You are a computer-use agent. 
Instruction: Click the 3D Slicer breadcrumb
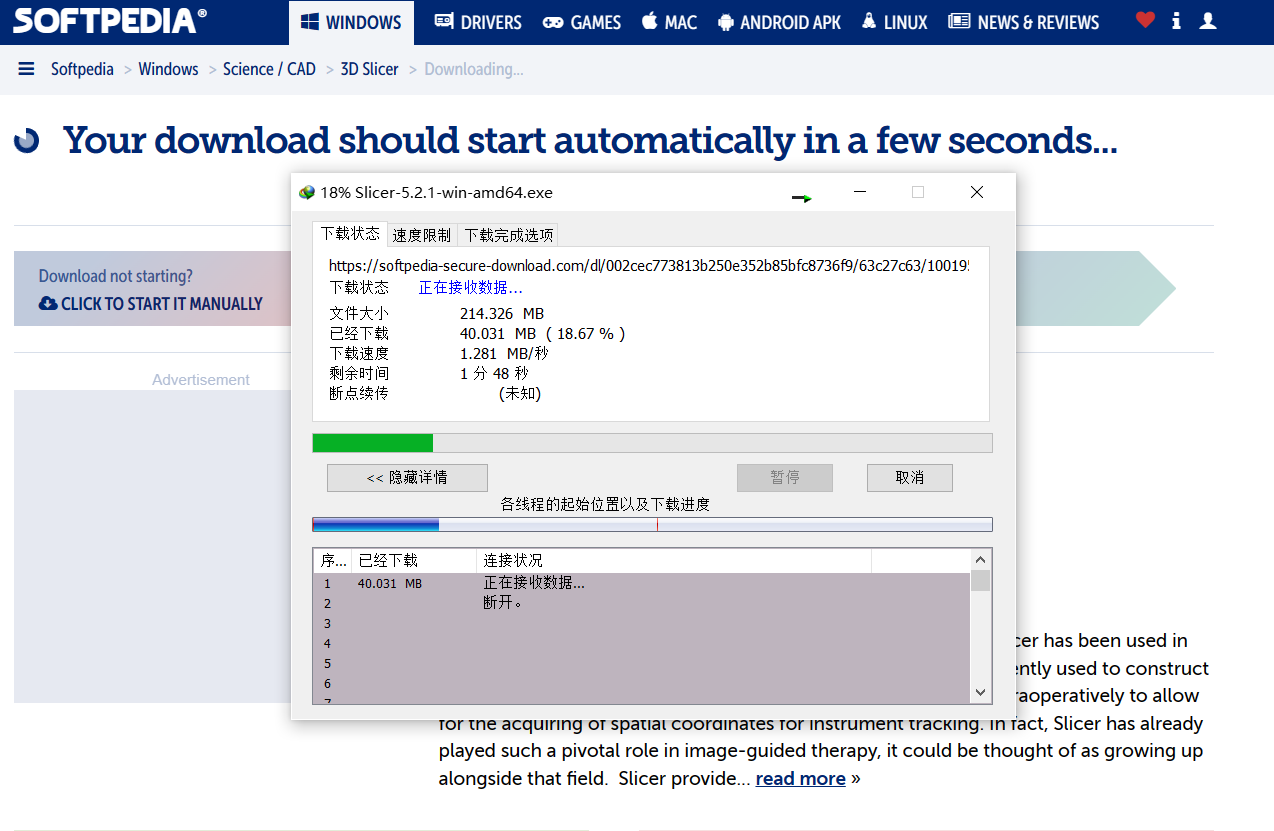(x=369, y=69)
